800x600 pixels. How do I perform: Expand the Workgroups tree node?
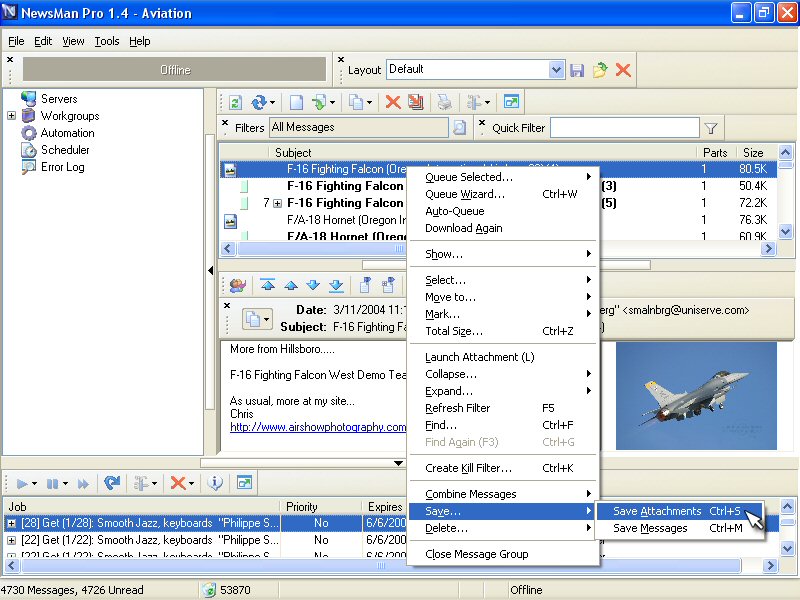(x=11, y=116)
